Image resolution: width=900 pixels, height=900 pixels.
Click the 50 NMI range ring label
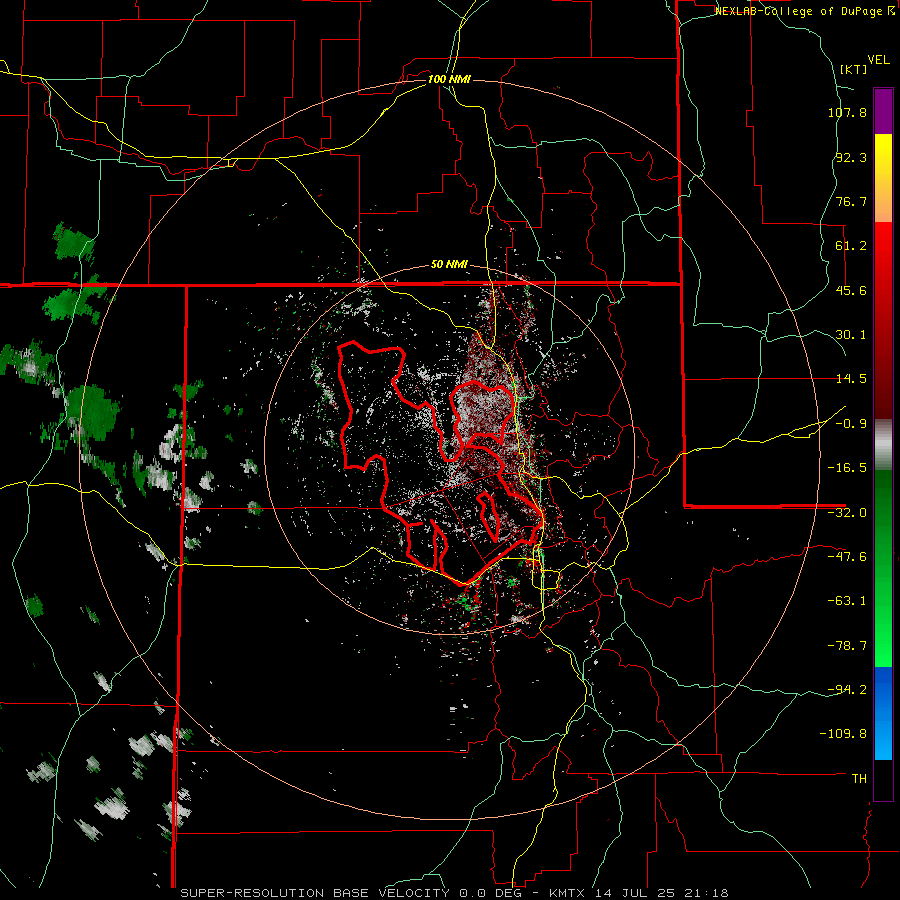tap(449, 265)
